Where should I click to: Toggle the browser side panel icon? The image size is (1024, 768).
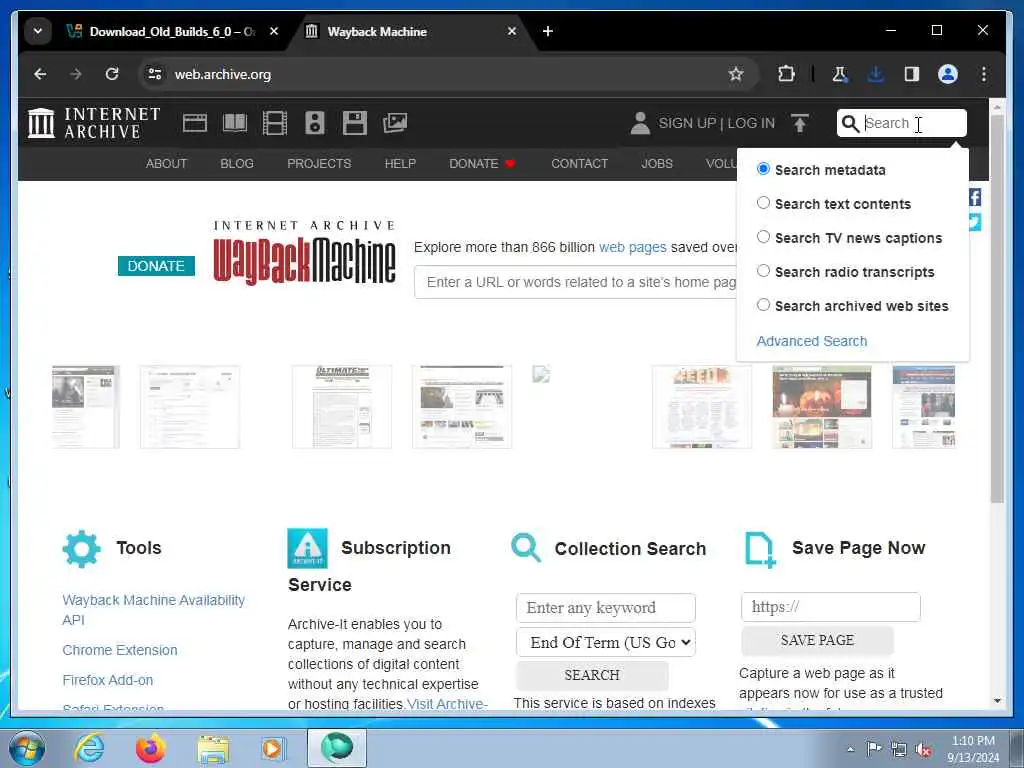coord(912,74)
